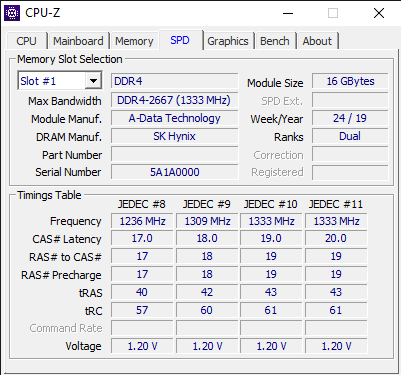This screenshot has width=401, height=375.
Task: Open the Bench tab
Action: (x=275, y=41)
